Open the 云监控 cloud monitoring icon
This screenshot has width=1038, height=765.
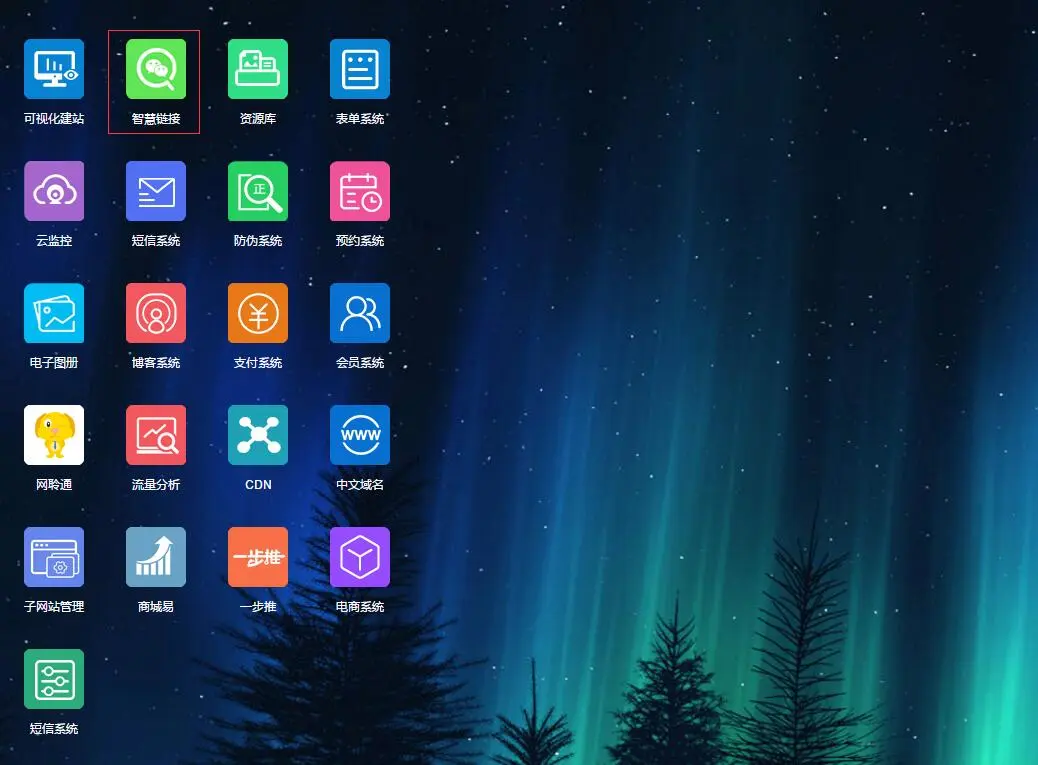tap(54, 192)
